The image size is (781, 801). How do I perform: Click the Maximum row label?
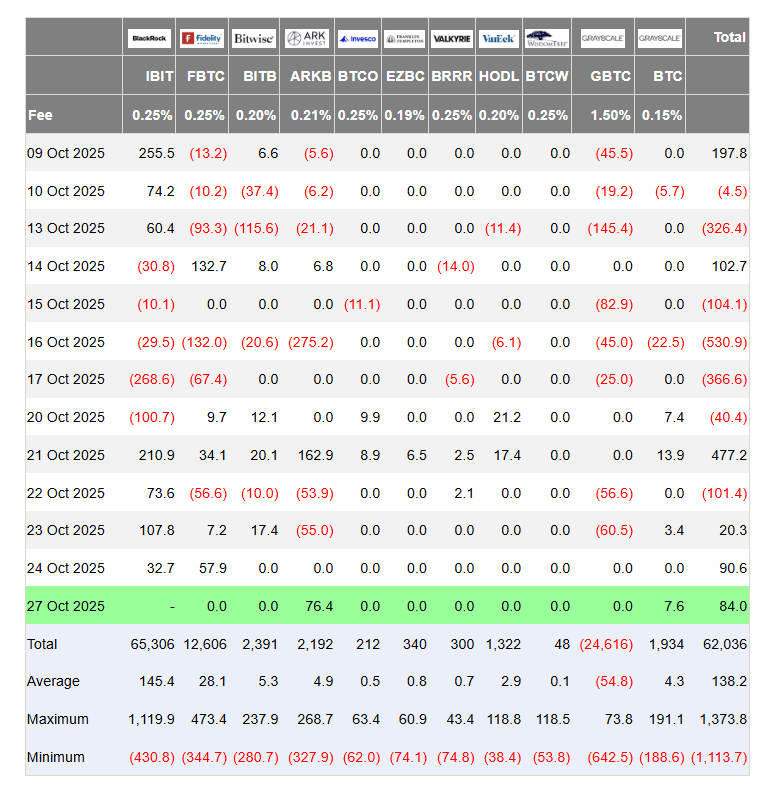click(x=58, y=719)
